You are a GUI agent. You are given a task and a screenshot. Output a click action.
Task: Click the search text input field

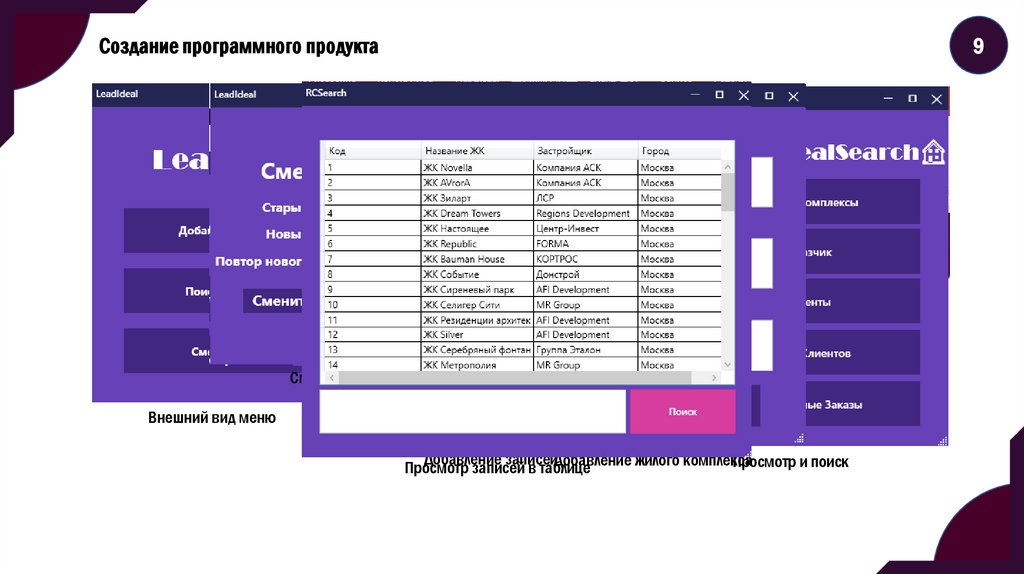click(472, 411)
